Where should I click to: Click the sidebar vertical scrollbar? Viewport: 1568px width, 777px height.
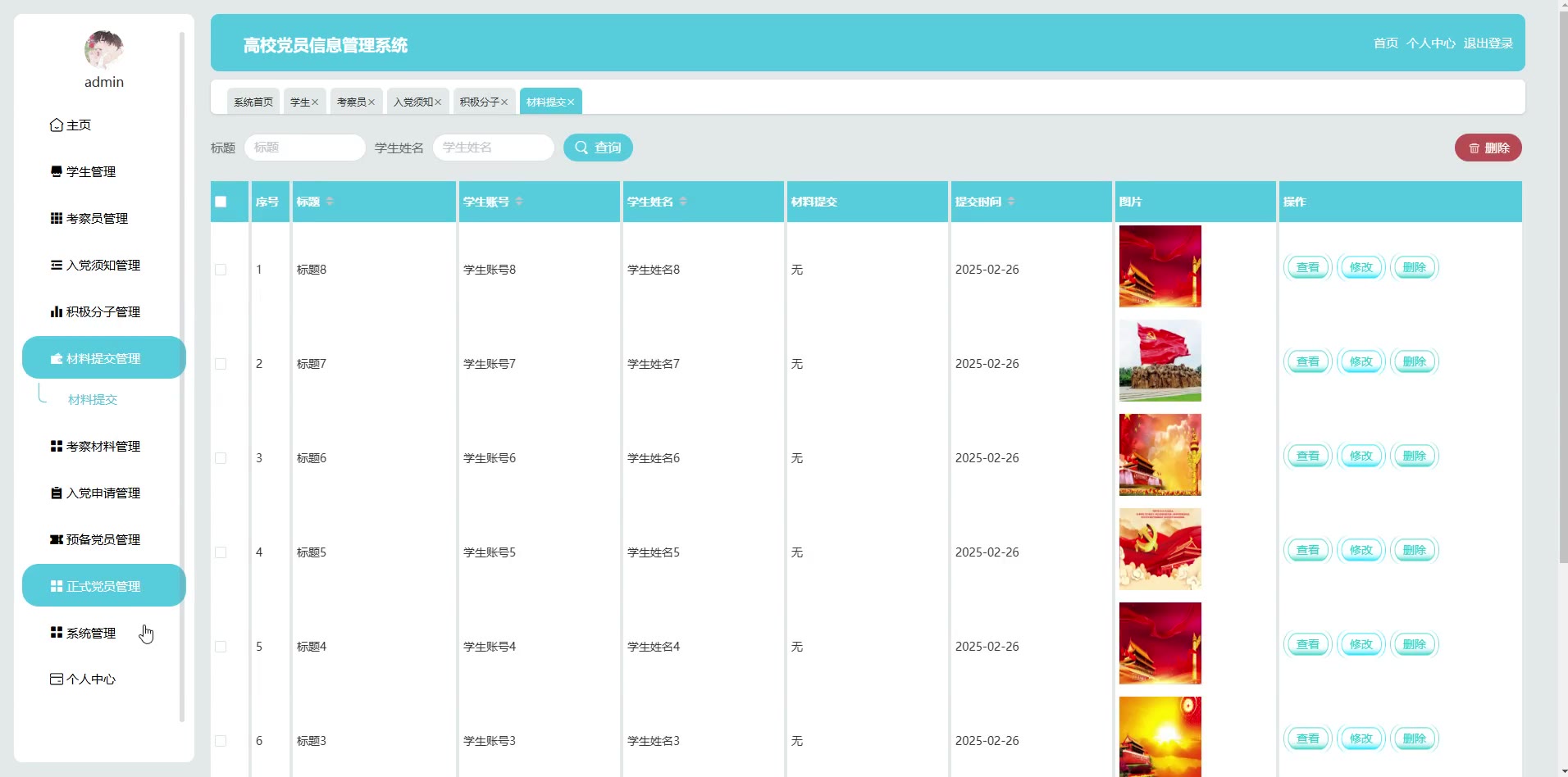pyautogui.click(x=182, y=377)
